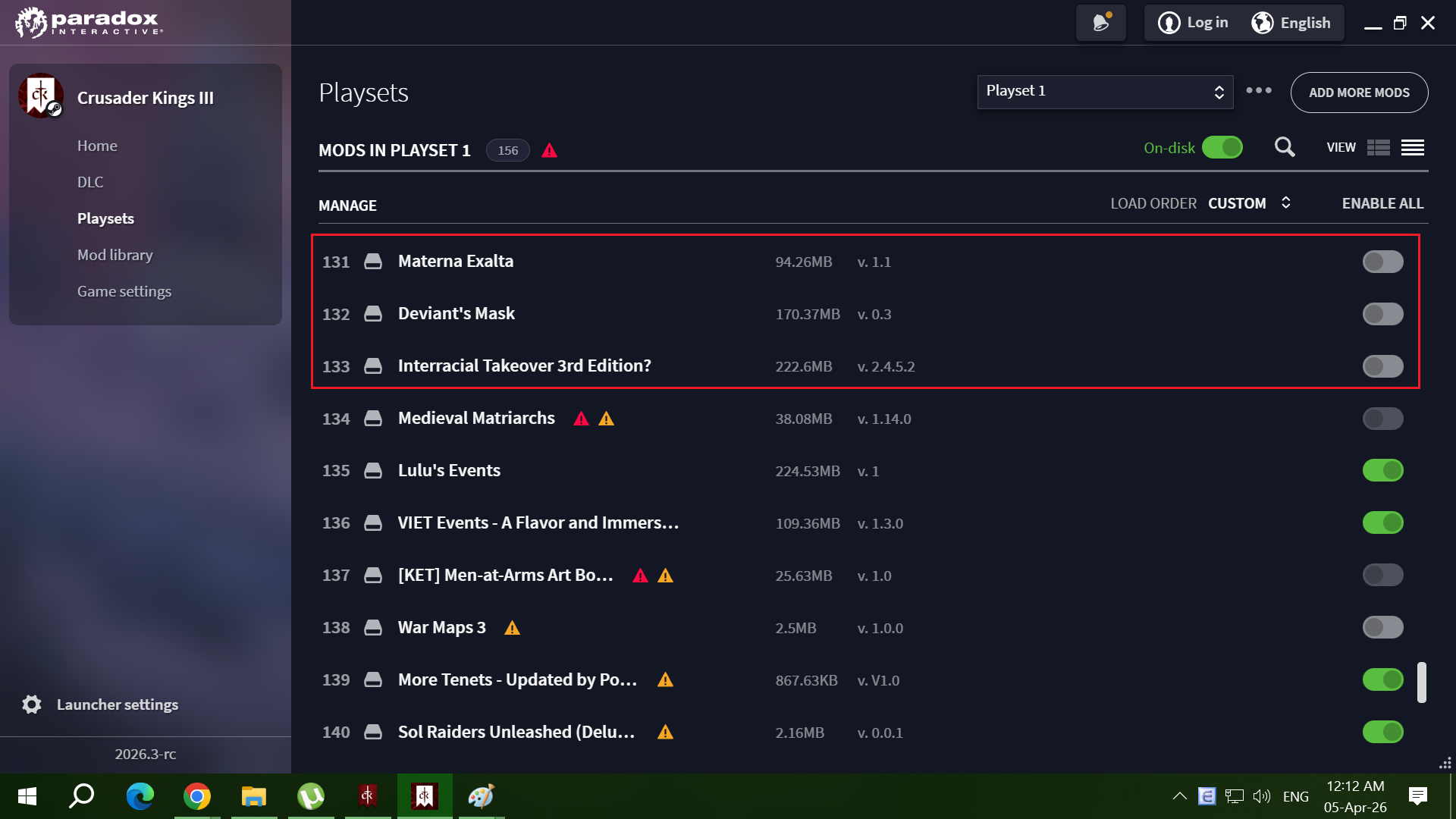Click the search magnifier in mods list

(x=1285, y=147)
